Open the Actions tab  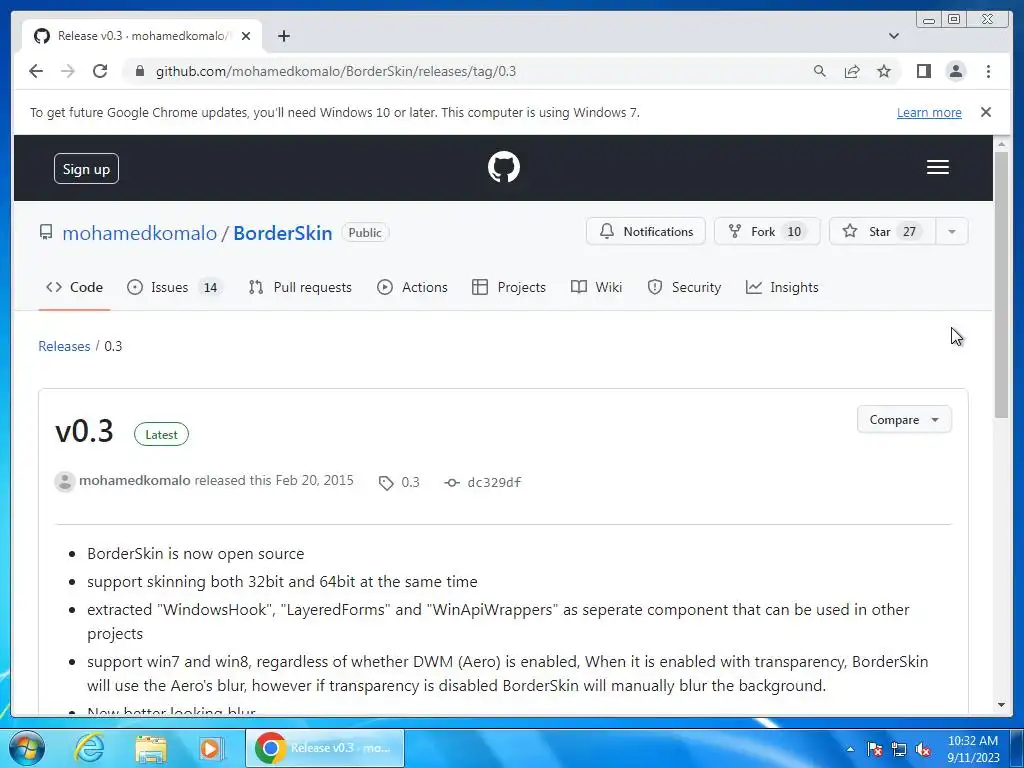412,287
